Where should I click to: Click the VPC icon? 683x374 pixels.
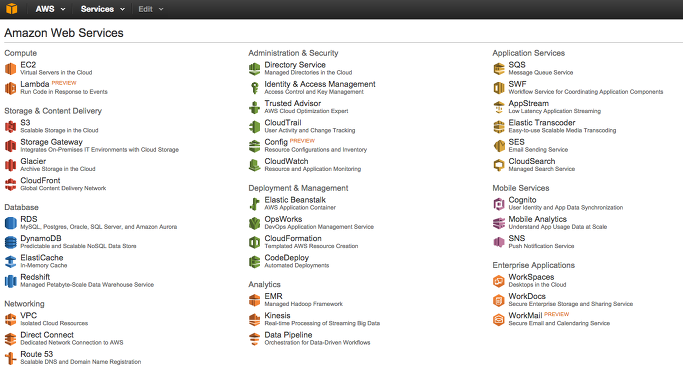tap(10, 319)
